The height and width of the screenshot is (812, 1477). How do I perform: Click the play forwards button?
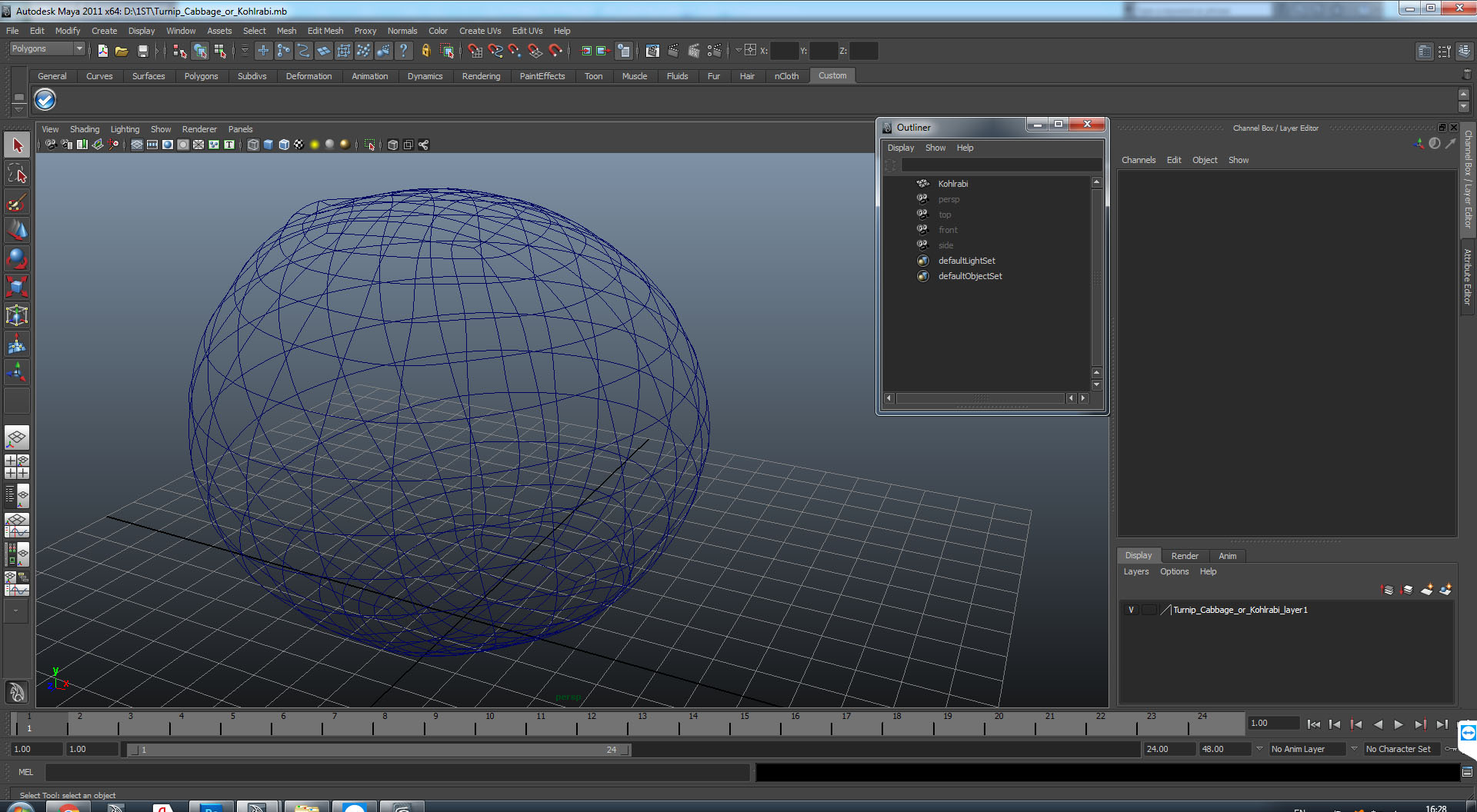pos(1399,724)
